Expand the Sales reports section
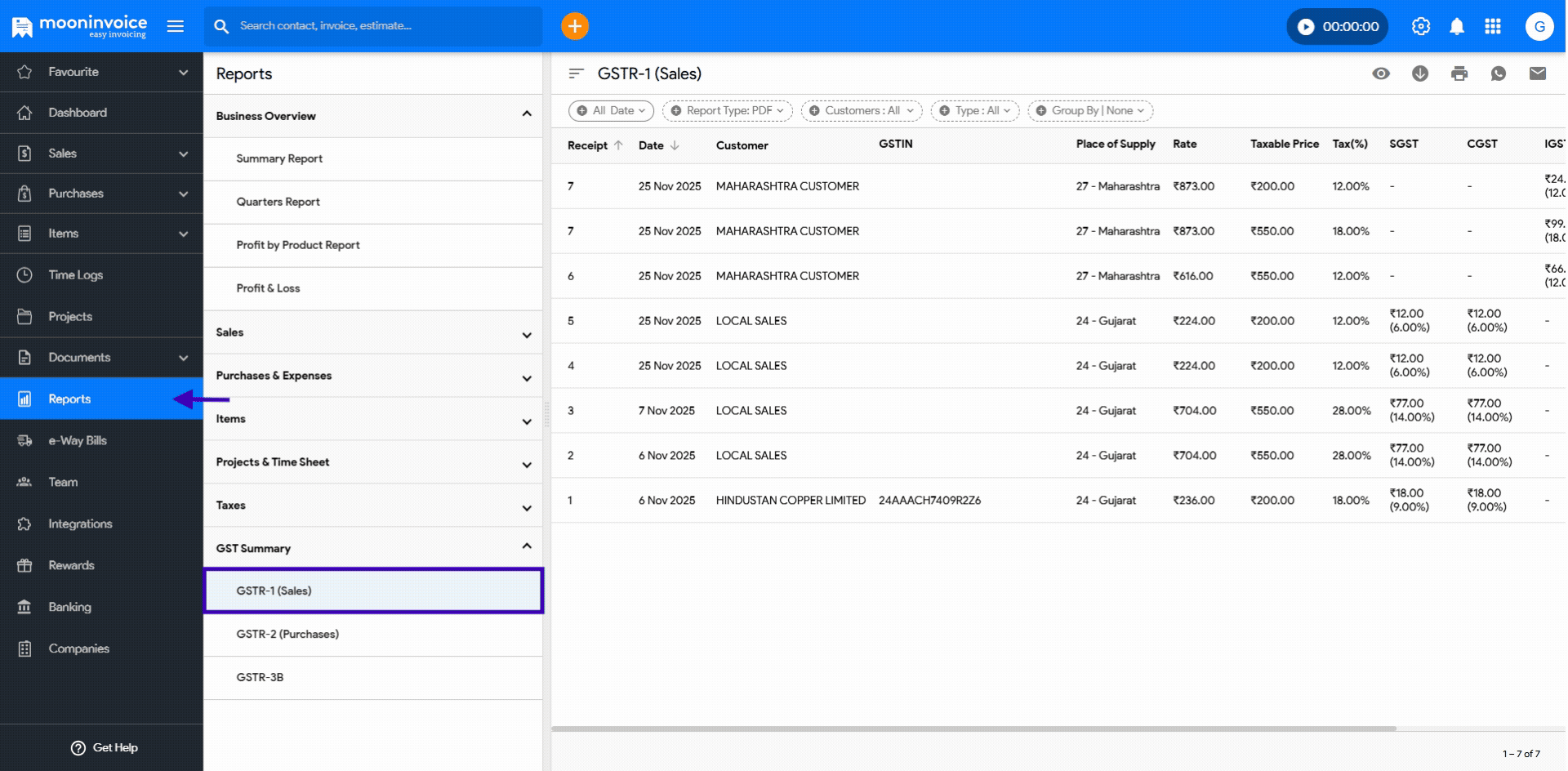 tap(373, 332)
